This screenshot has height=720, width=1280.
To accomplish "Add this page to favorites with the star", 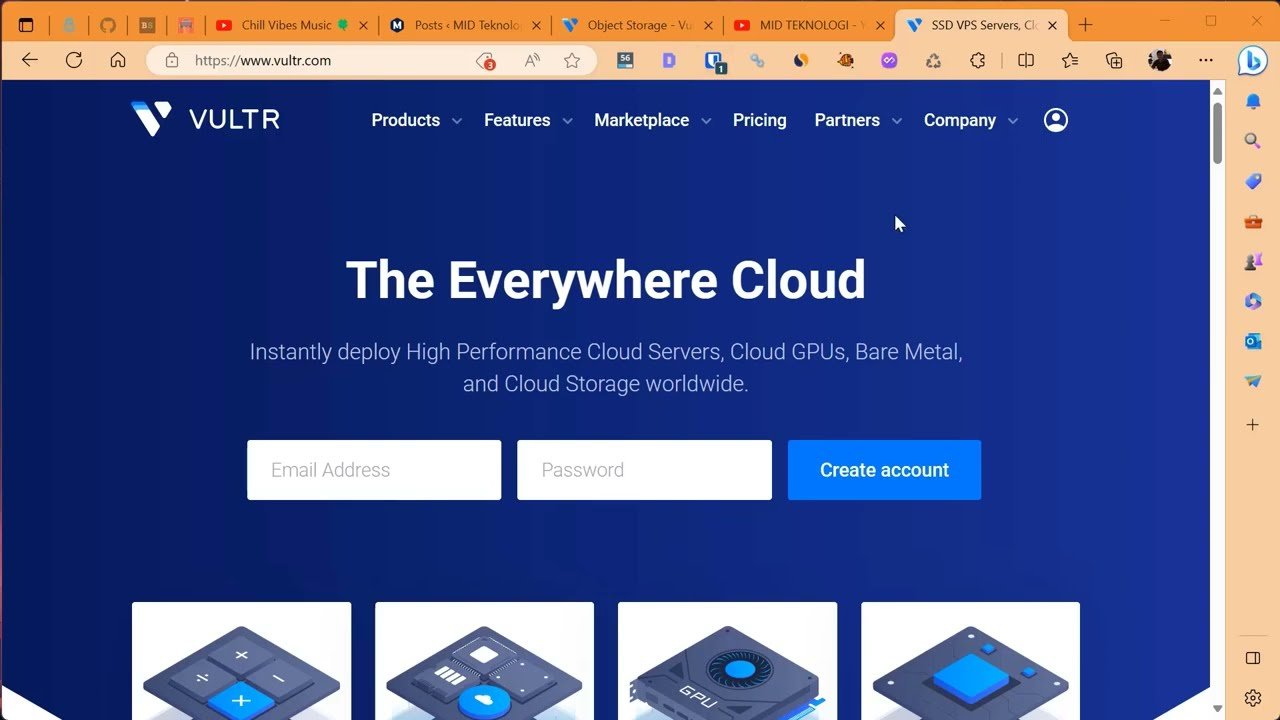I will coord(572,60).
